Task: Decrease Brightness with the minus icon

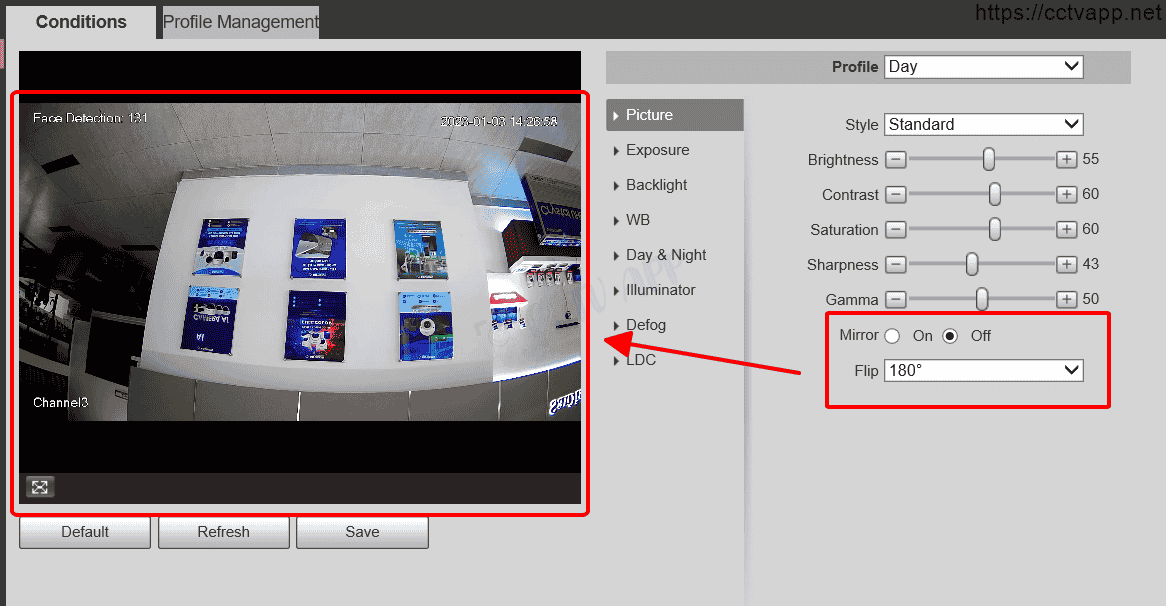Action: coord(896,160)
